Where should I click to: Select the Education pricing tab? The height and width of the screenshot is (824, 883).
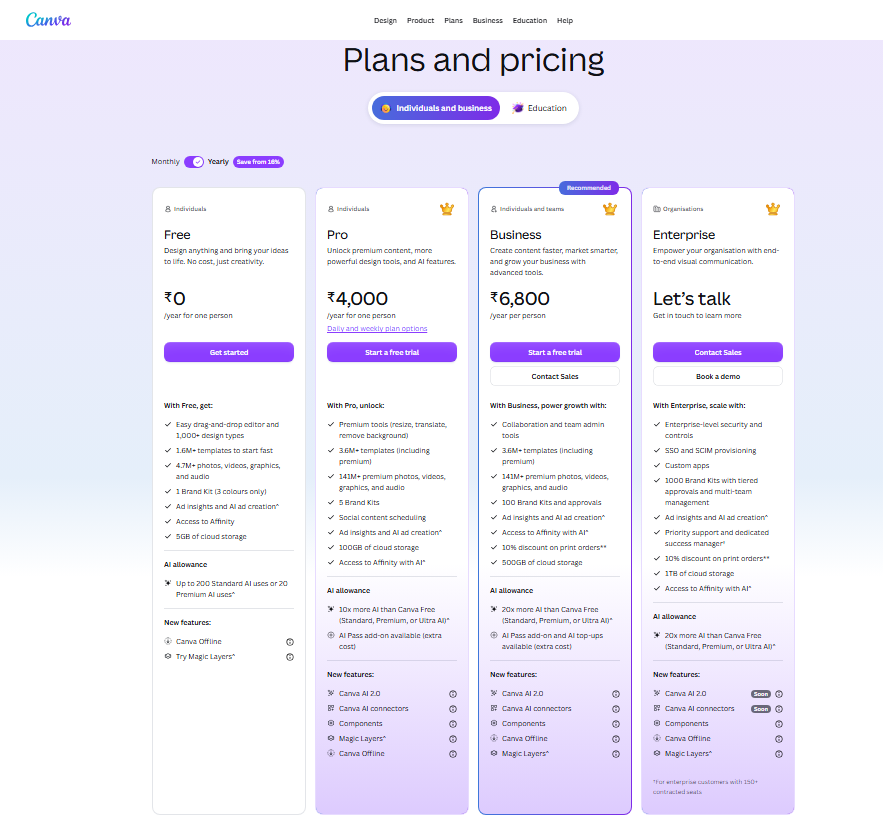point(539,108)
